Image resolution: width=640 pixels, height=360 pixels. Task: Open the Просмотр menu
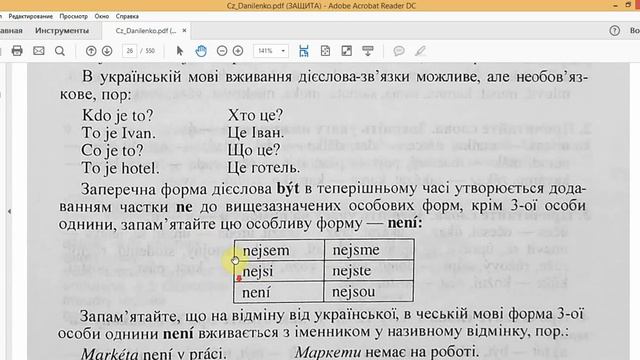[x=73, y=16]
